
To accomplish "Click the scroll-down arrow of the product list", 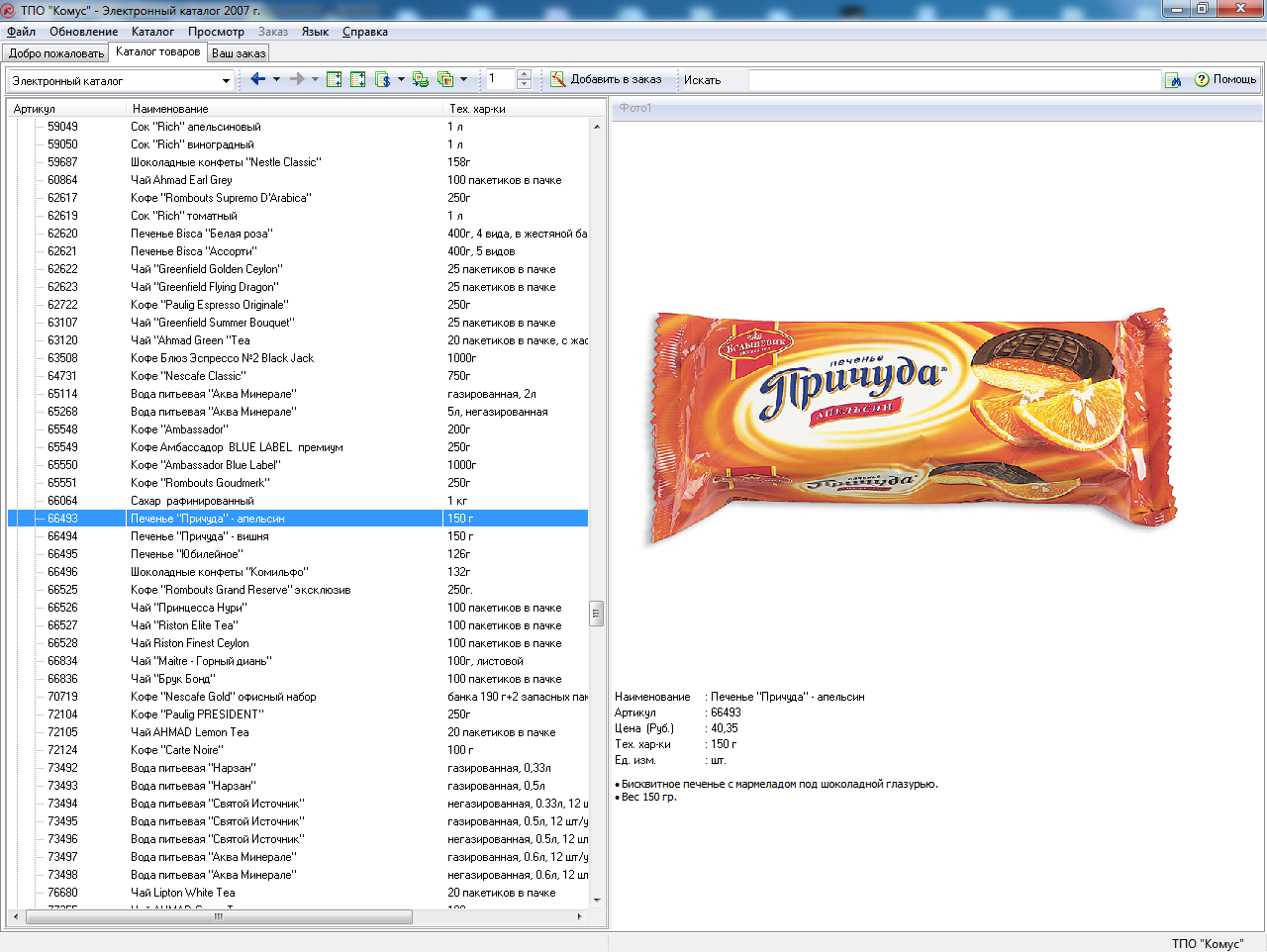I will click(x=596, y=901).
